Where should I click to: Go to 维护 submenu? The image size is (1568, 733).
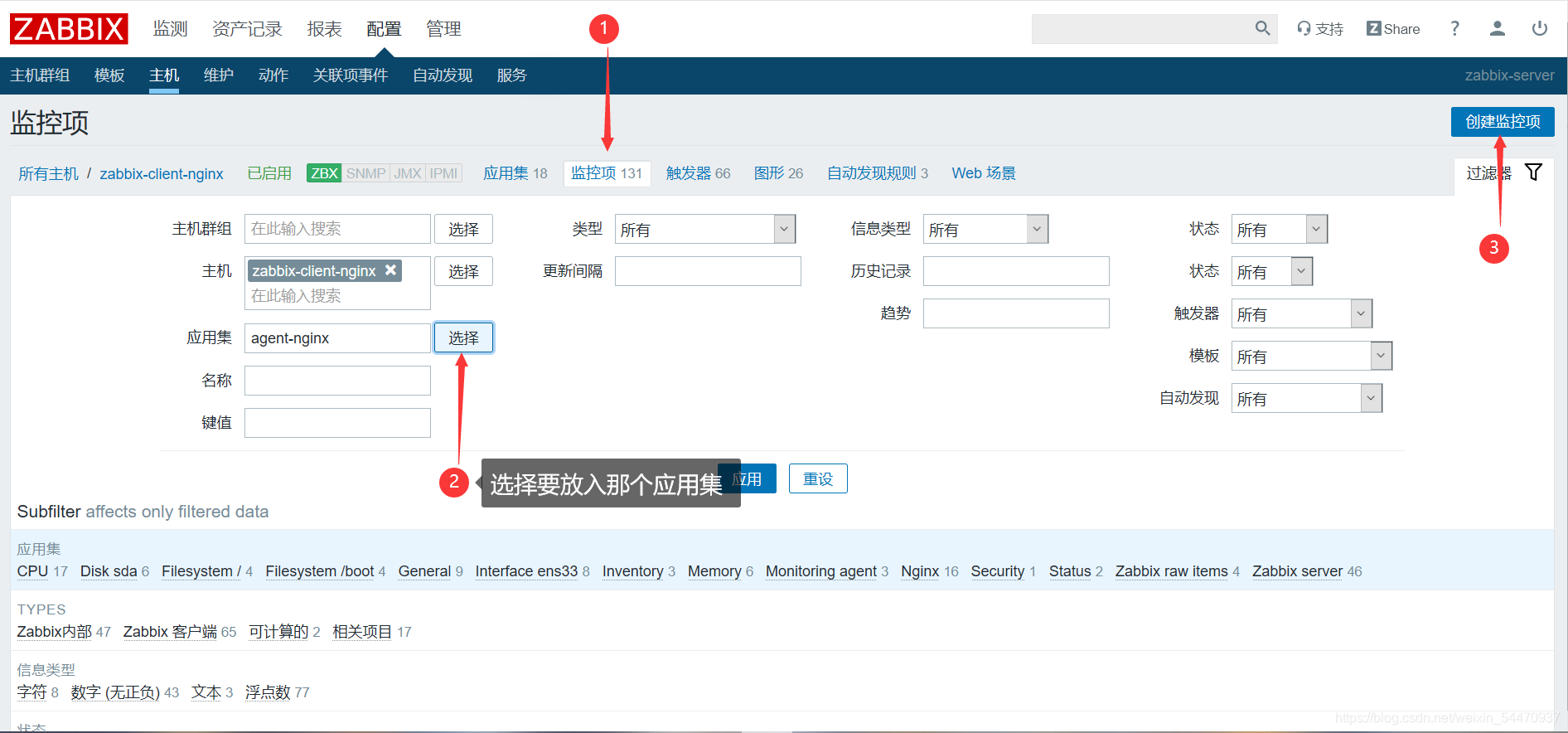219,75
